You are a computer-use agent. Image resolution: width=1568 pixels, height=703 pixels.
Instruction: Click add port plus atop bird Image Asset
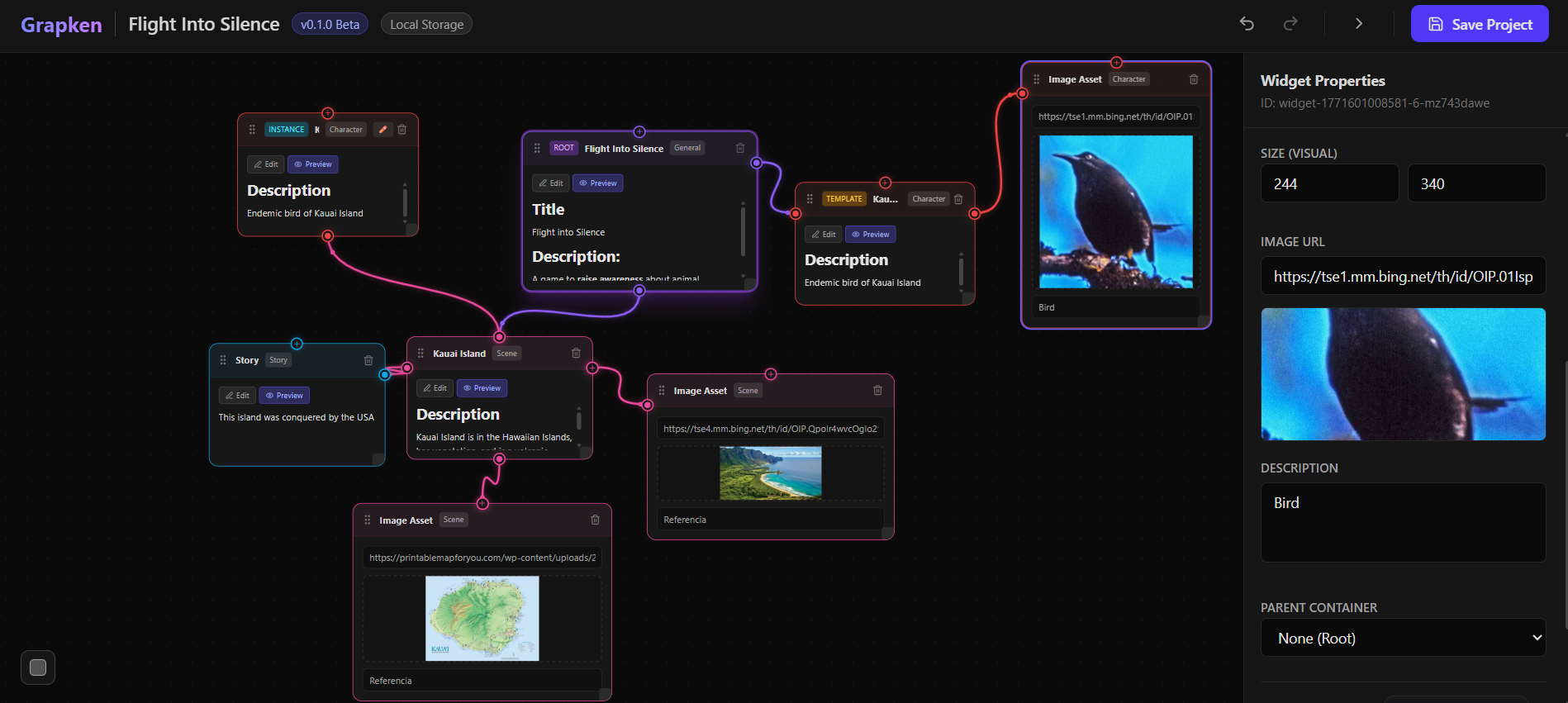[1116, 63]
